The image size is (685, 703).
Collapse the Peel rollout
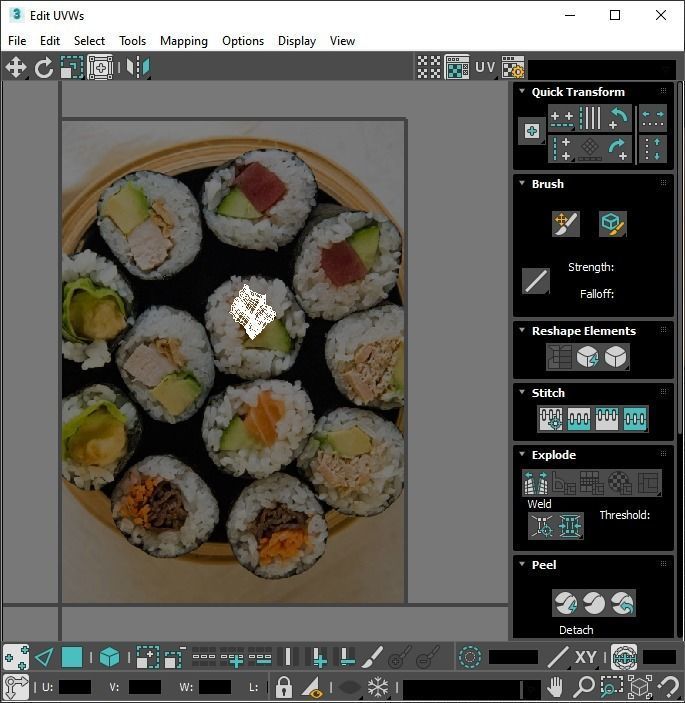click(x=522, y=564)
